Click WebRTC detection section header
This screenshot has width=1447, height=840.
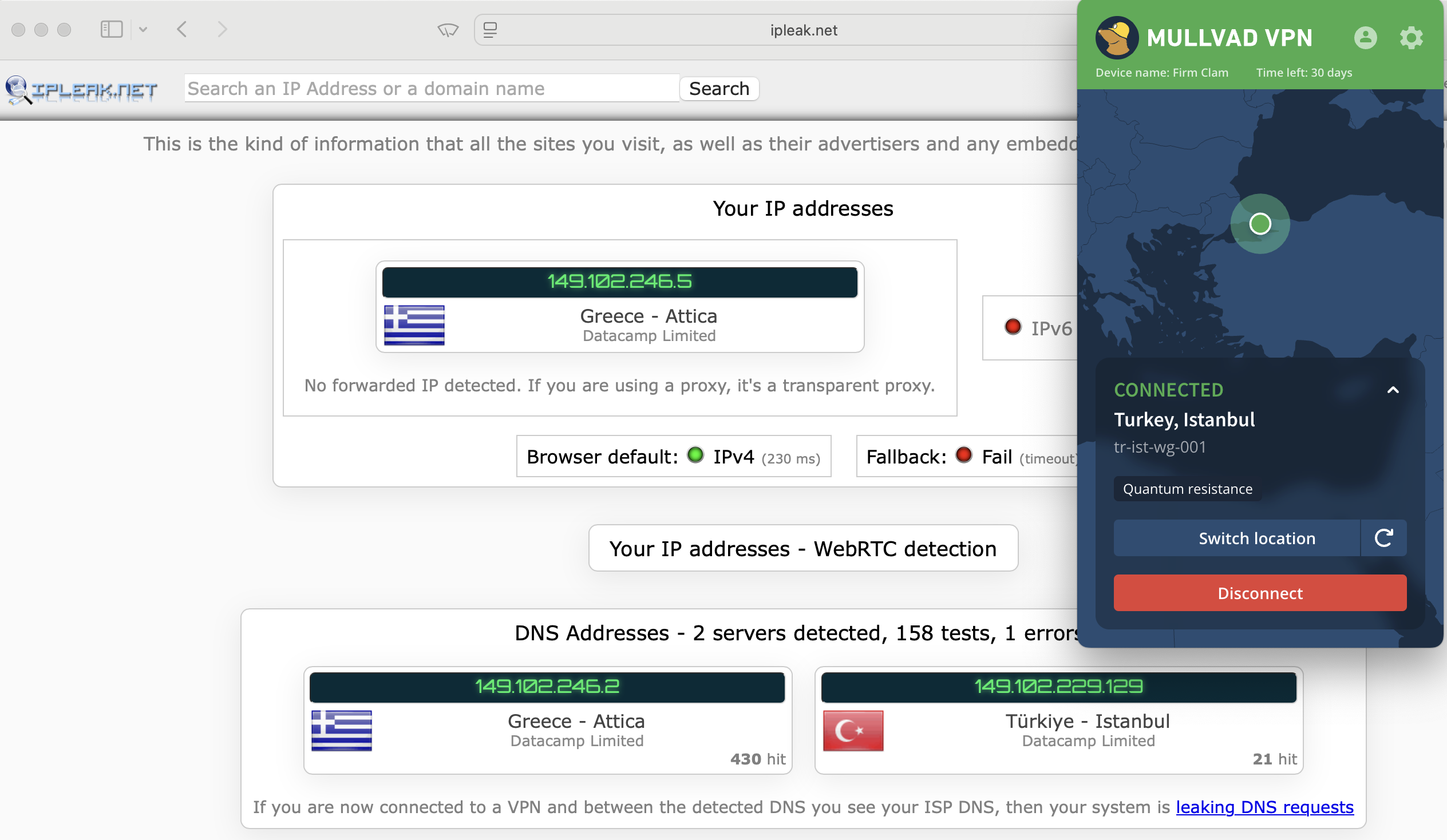802,548
